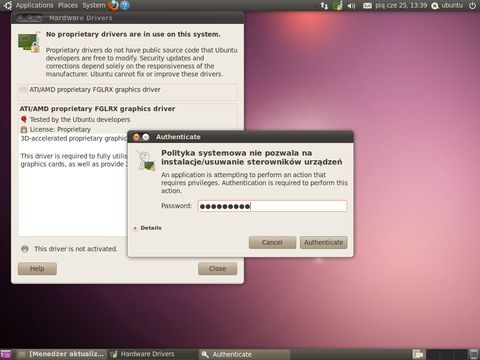
Task: Open the System menu
Action: pyautogui.click(x=94, y=5)
